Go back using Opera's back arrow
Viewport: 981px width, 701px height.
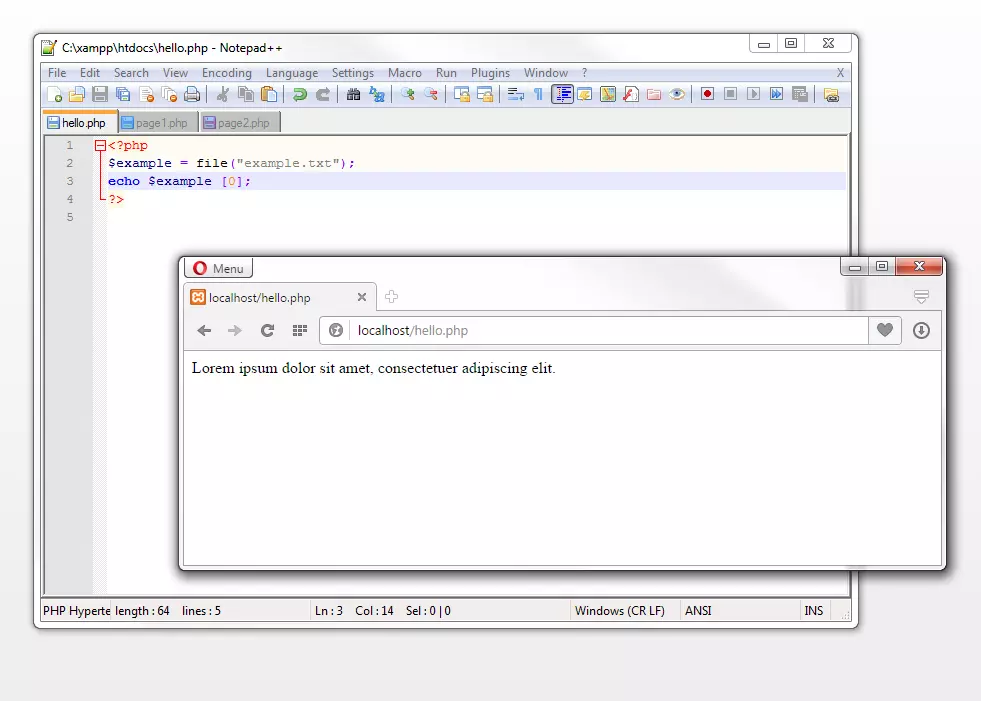[x=205, y=330]
